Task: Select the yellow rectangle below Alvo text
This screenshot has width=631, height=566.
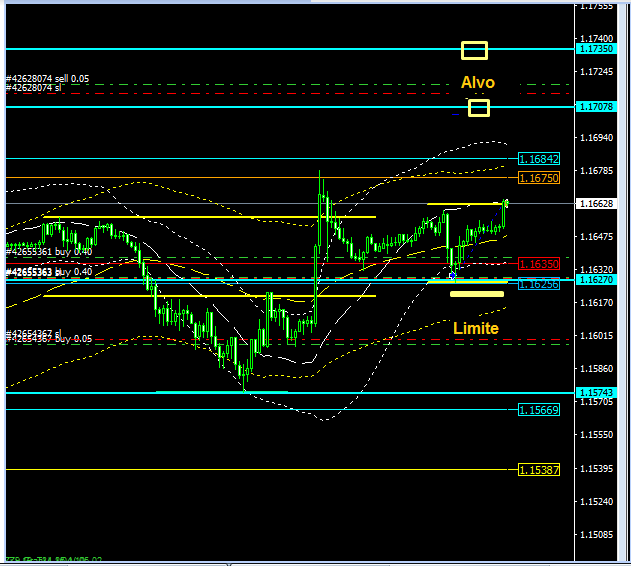Action: [479, 108]
